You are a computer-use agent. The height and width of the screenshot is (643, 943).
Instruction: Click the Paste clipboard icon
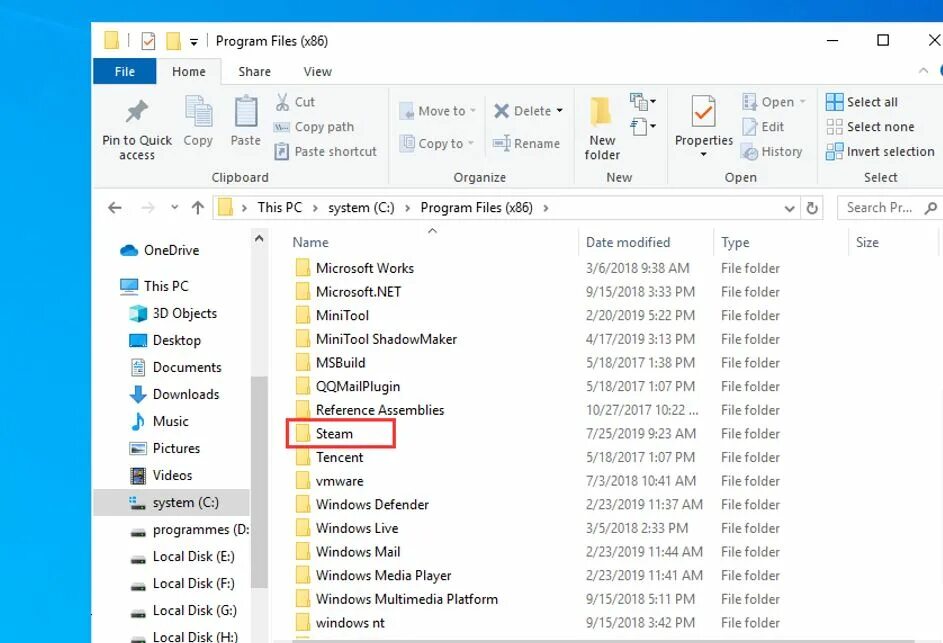tap(246, 112)
